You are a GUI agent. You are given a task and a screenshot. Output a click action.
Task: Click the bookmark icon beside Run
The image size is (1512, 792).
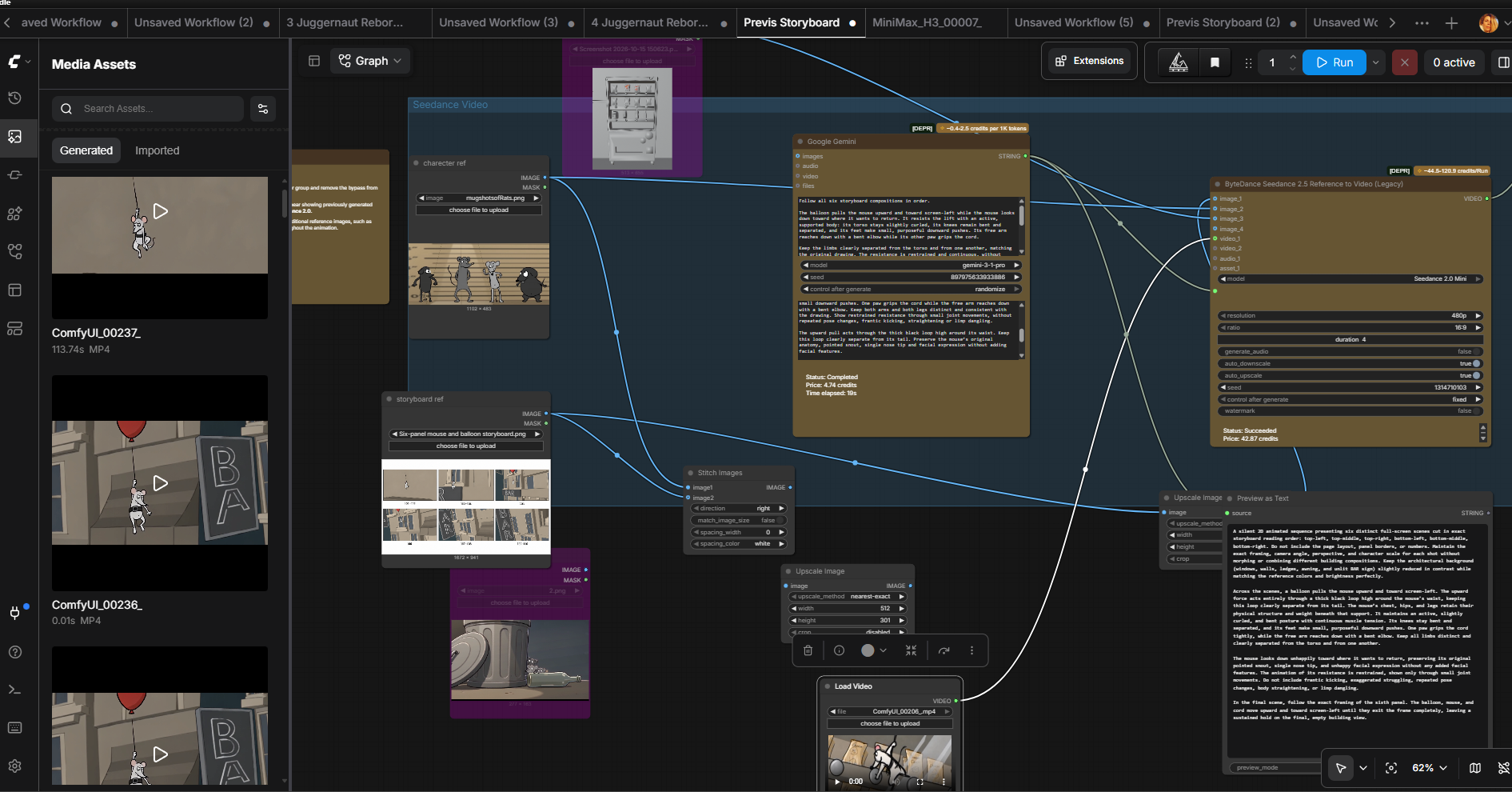[x=1215, y=62]
